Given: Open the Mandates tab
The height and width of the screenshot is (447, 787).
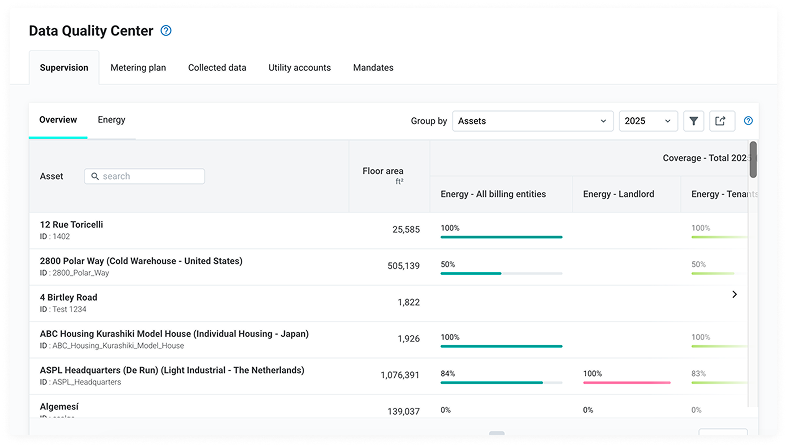Looking at the screenshot, I should click(x=373, y=68).
